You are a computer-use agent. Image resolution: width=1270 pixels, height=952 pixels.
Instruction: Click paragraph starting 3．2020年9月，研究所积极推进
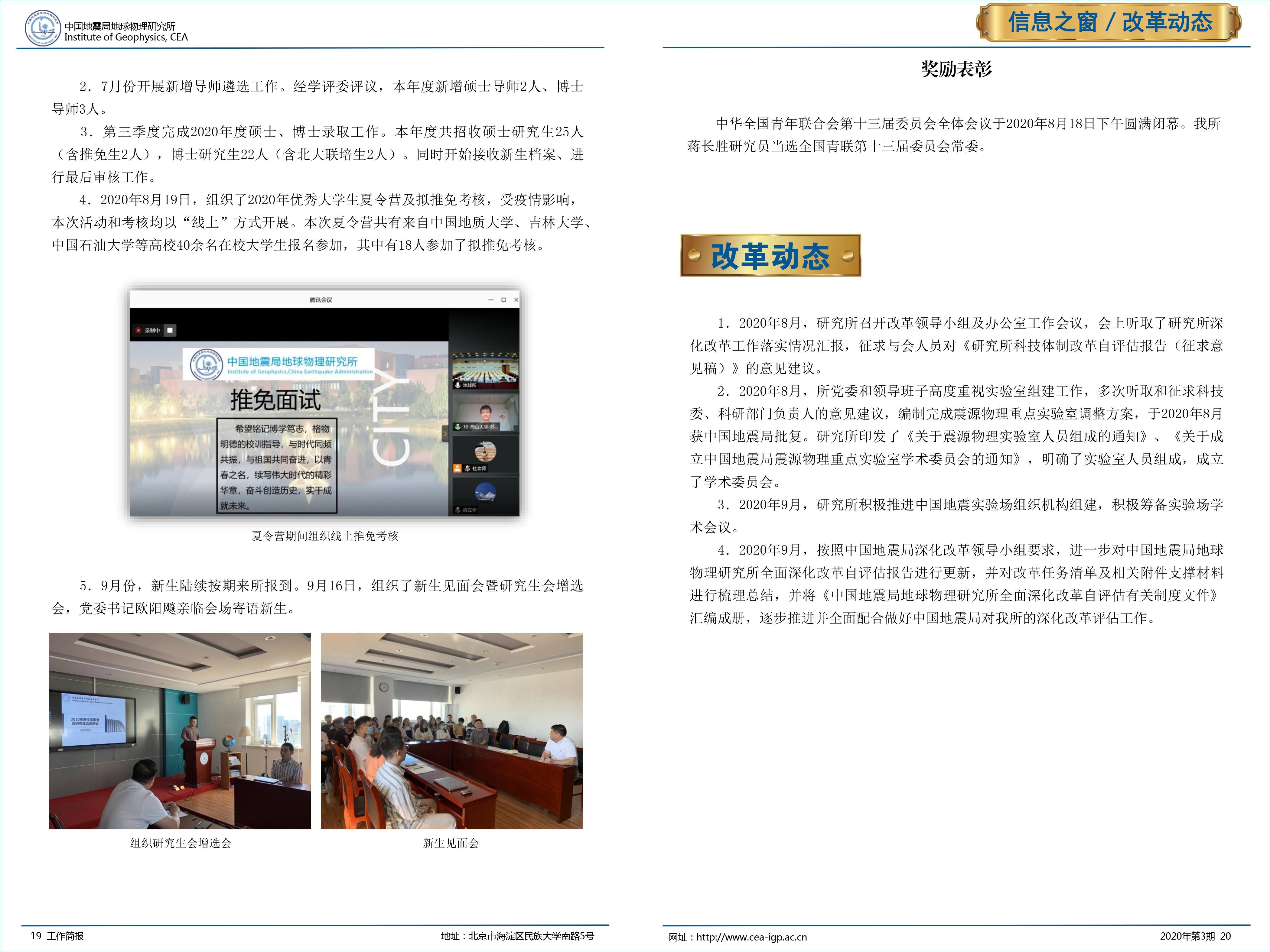pyautogui.click(x=956, y=516)
